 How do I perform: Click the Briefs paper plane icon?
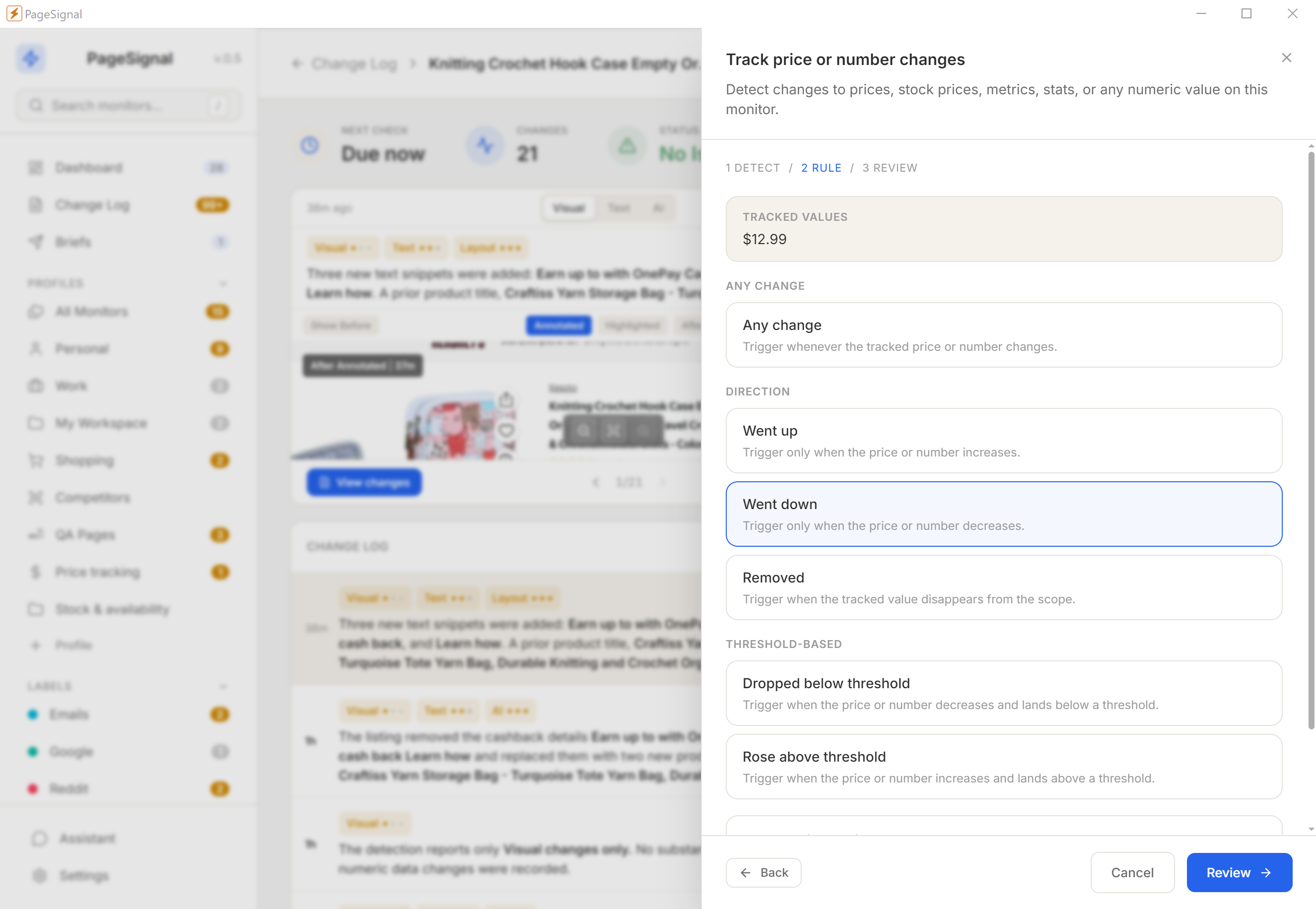pos(36,242)
